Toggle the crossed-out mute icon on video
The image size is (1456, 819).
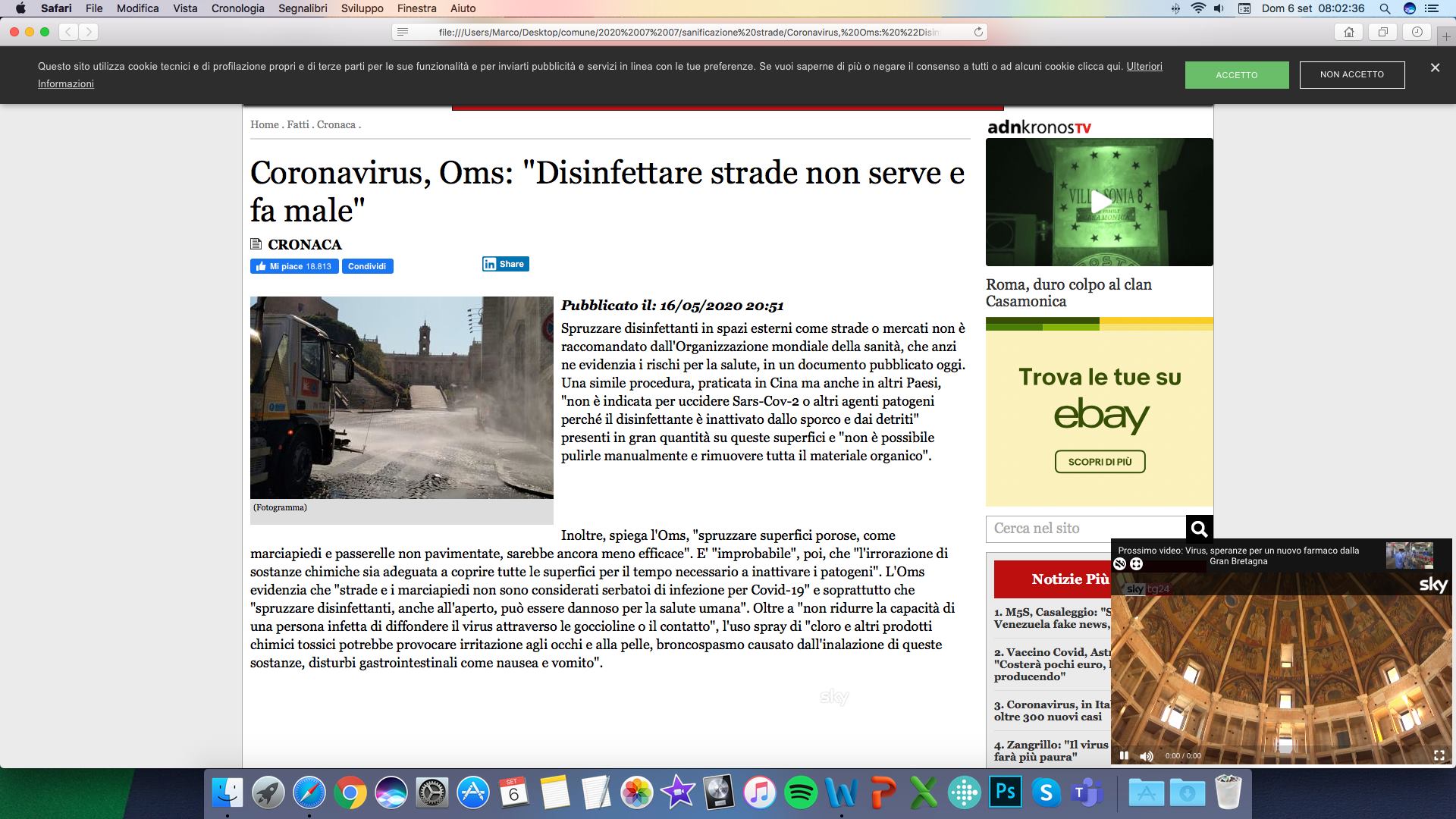1119,563
